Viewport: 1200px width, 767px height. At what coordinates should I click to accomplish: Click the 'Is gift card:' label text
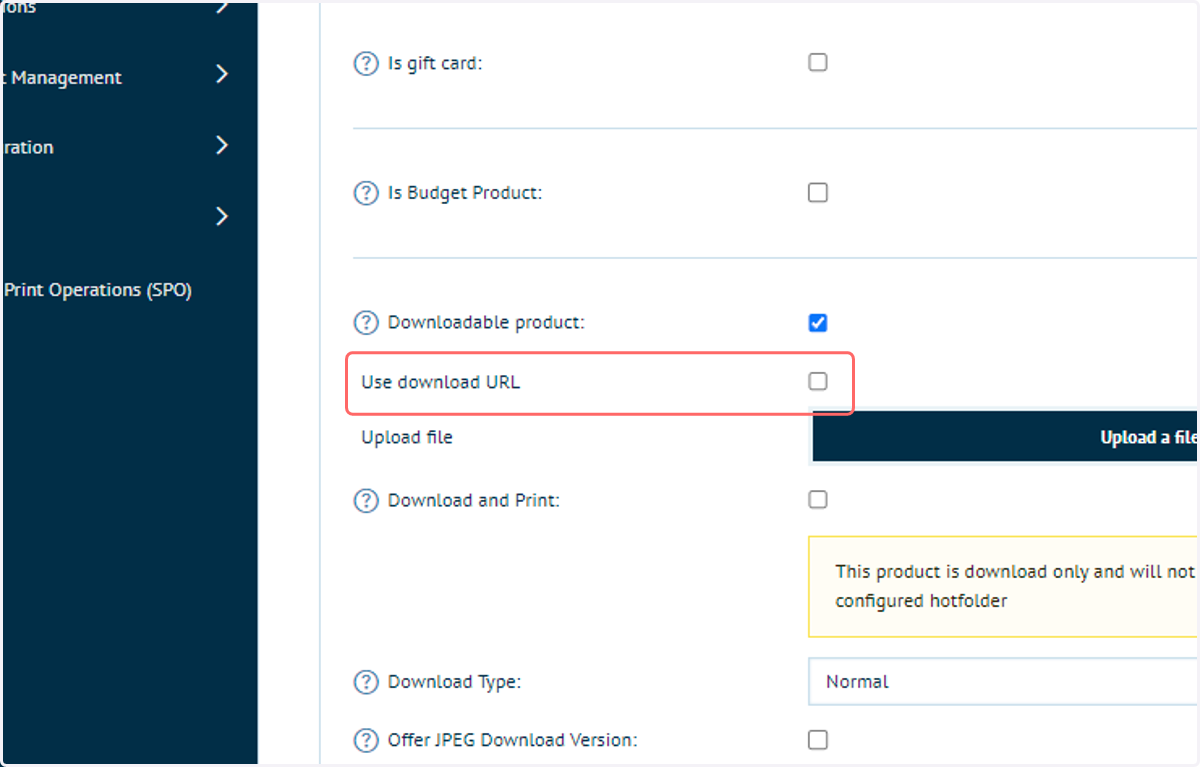[x=435, y=63]
